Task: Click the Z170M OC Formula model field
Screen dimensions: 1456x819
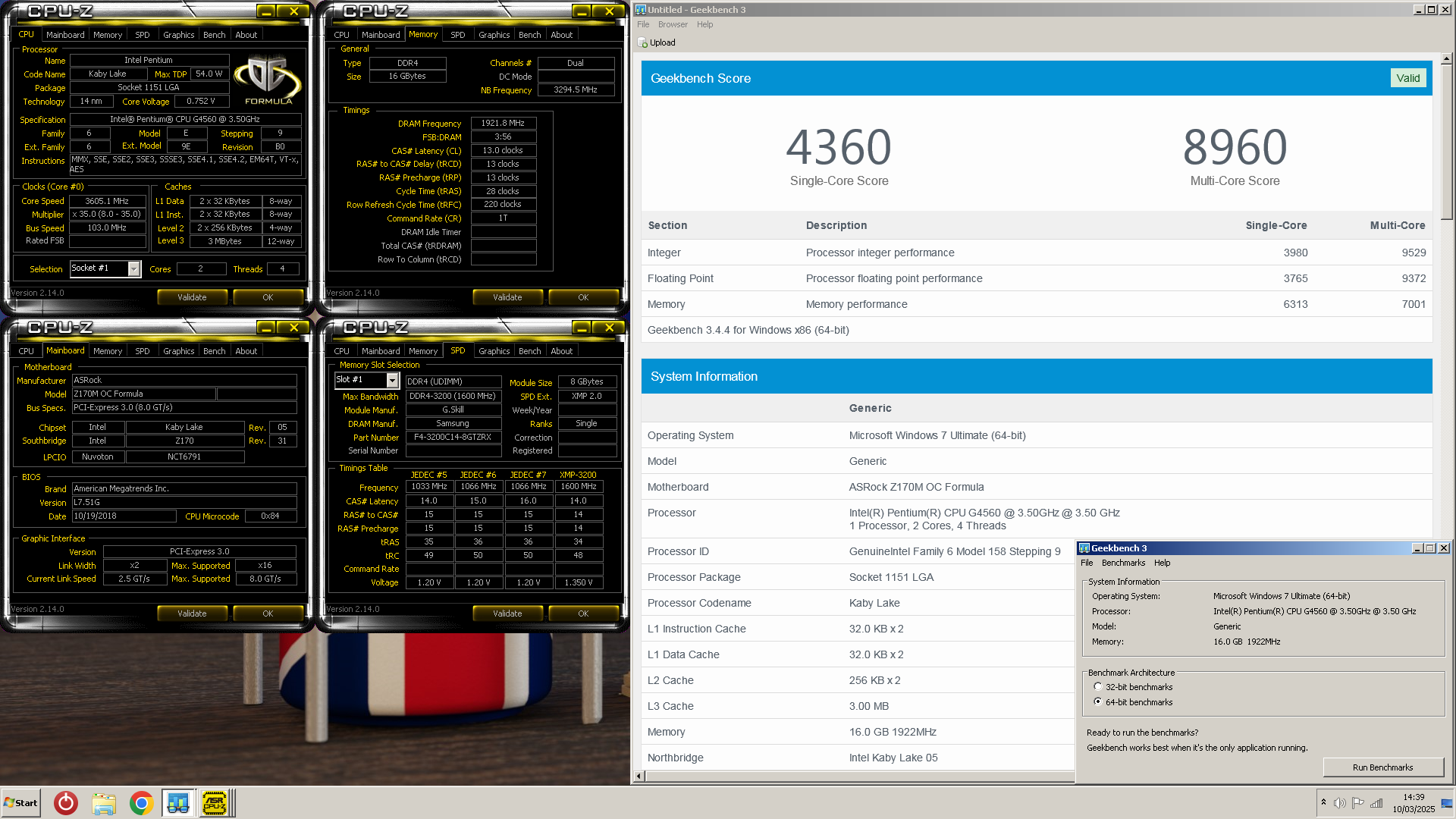Action: [144, 394]
